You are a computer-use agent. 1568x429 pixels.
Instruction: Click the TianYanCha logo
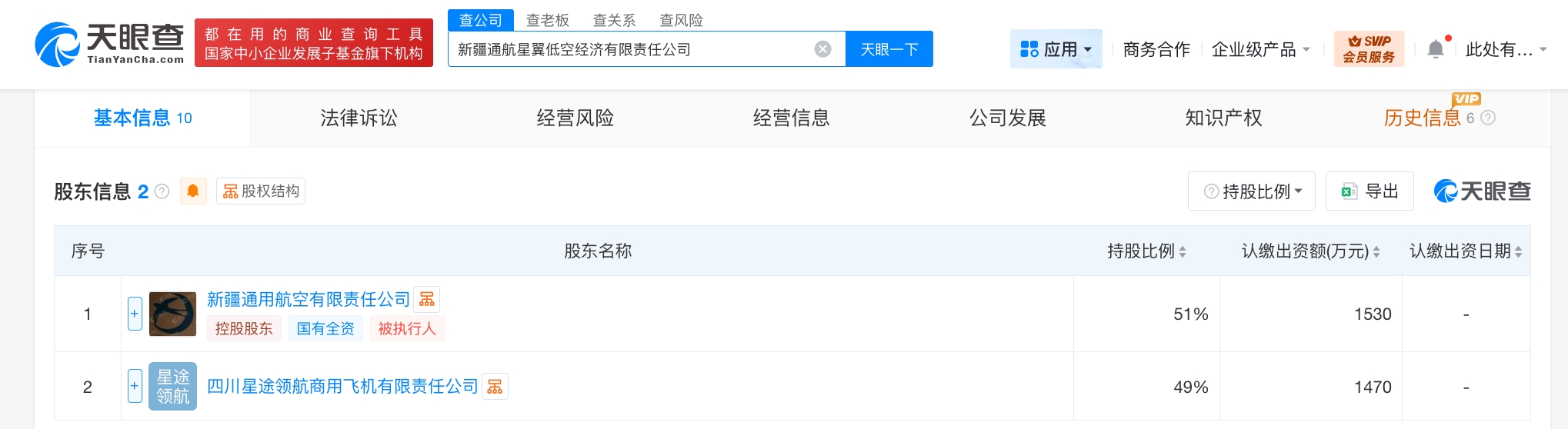(x=110, y=43)
